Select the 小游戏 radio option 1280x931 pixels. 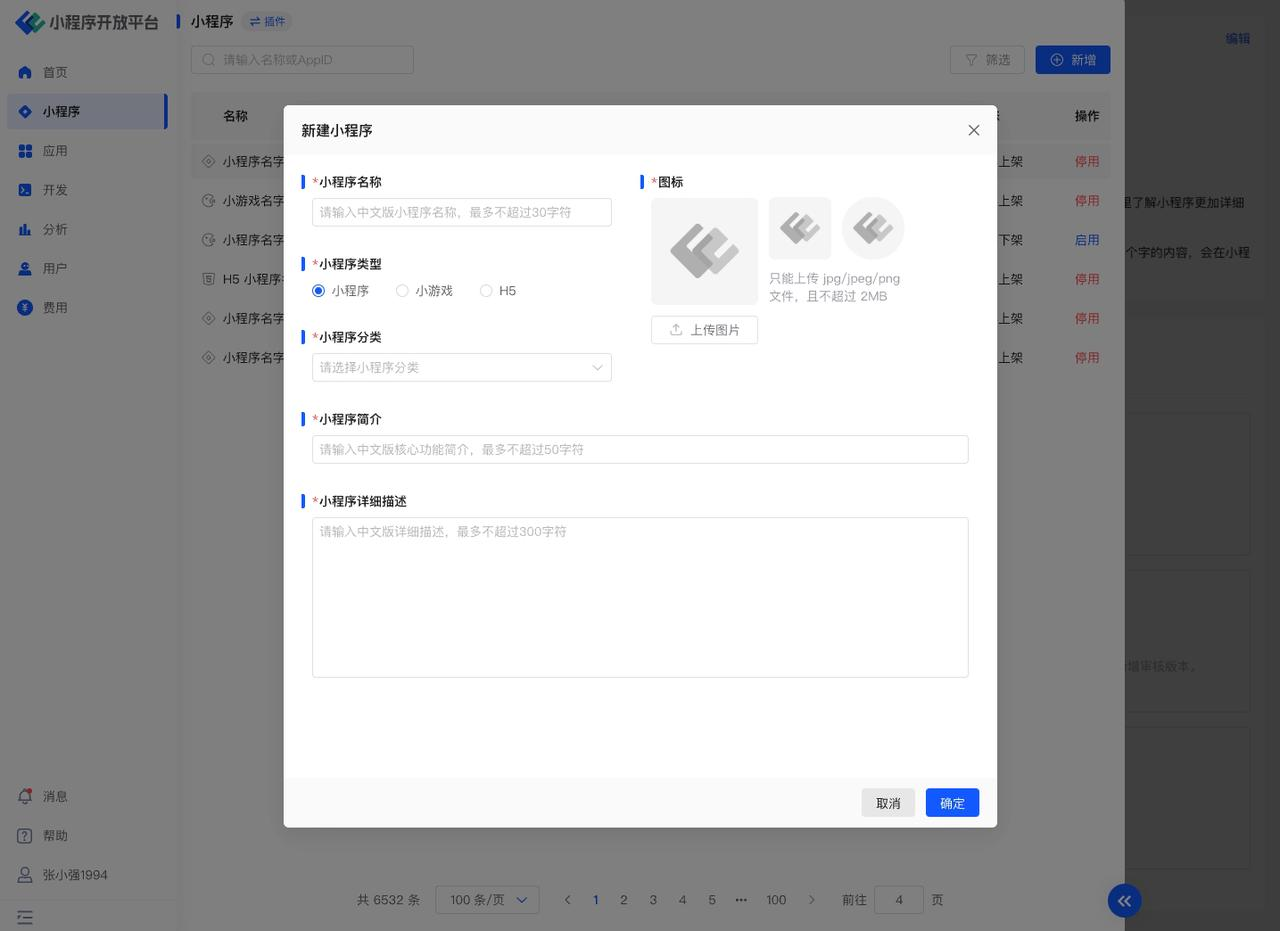click(402, 291)
